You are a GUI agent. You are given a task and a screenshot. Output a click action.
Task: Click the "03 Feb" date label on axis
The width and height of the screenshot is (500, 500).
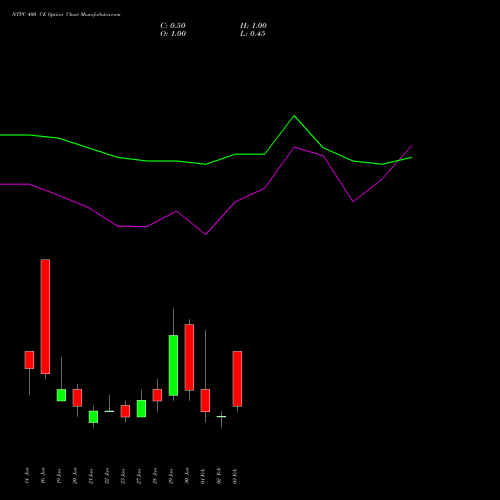point(235,476)
